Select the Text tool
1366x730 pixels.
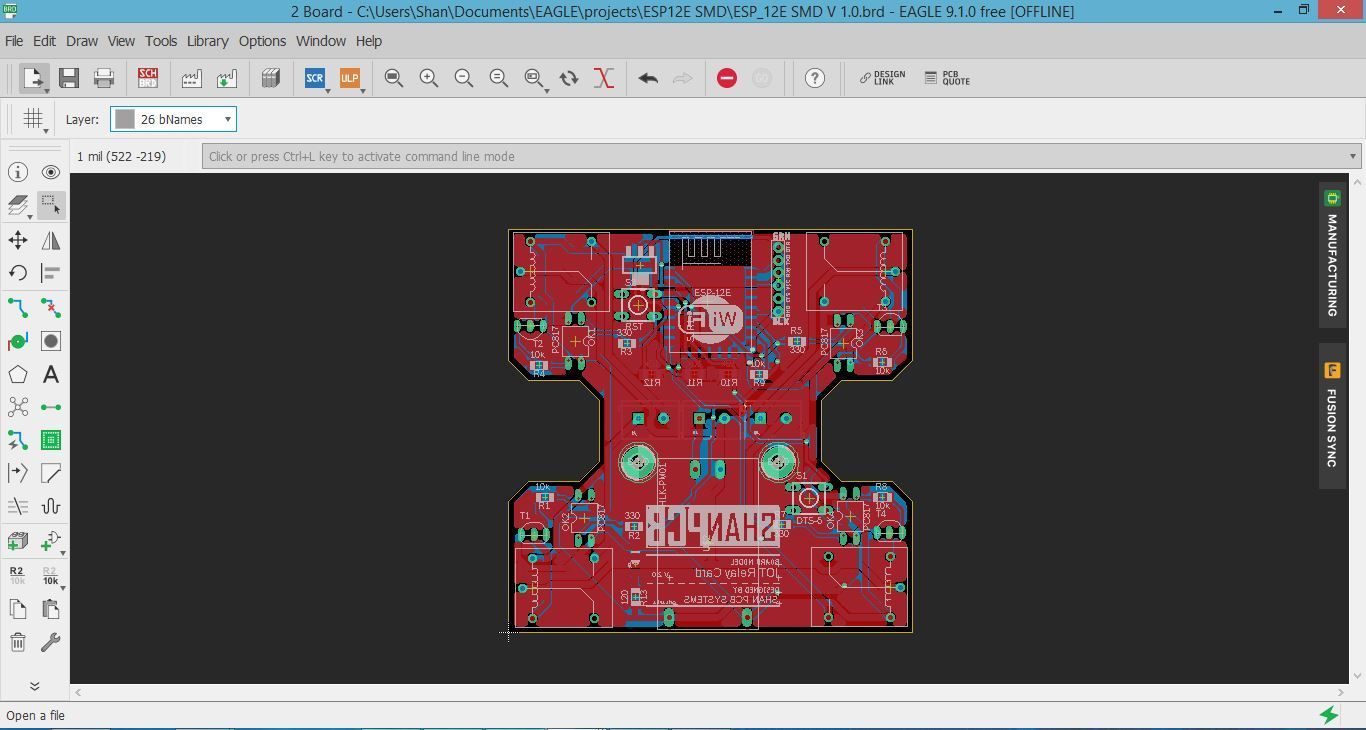(x=51, y=374)
